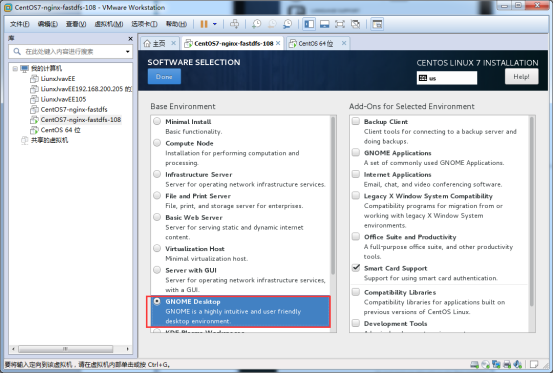
Task: Click the Unity mode toolbar icon
Action: coord(356,24)
